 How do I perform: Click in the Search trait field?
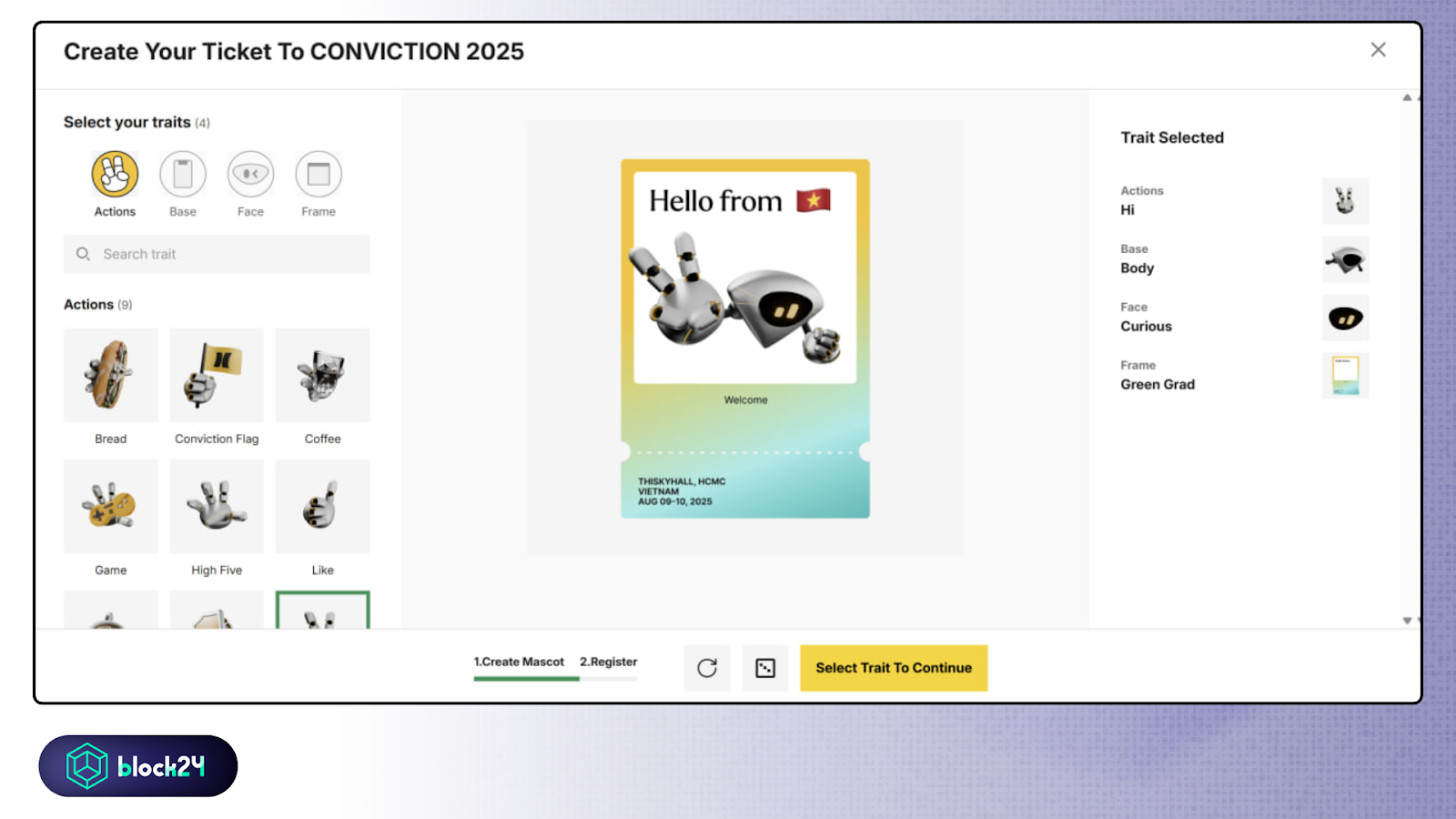tap(217, 254)
